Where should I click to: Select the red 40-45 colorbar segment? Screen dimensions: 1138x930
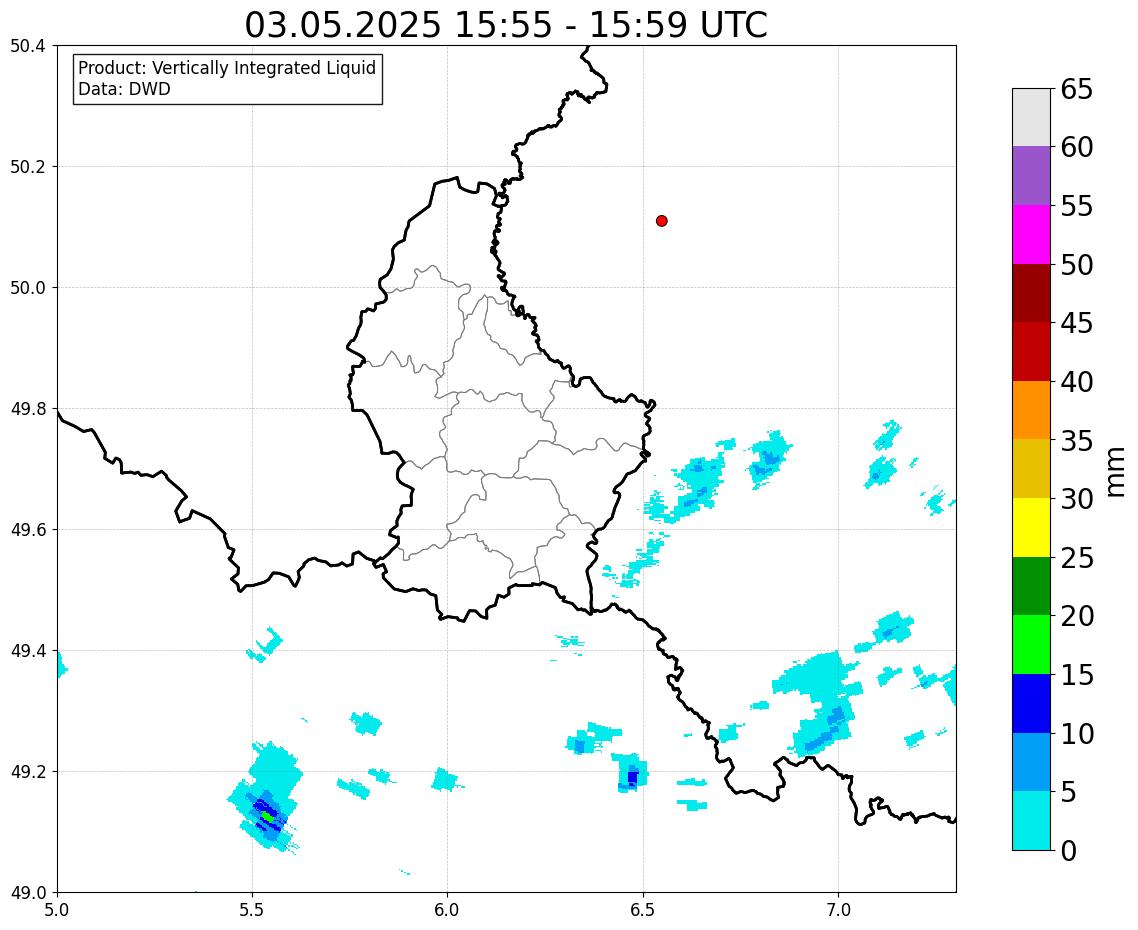(1031, 351)
